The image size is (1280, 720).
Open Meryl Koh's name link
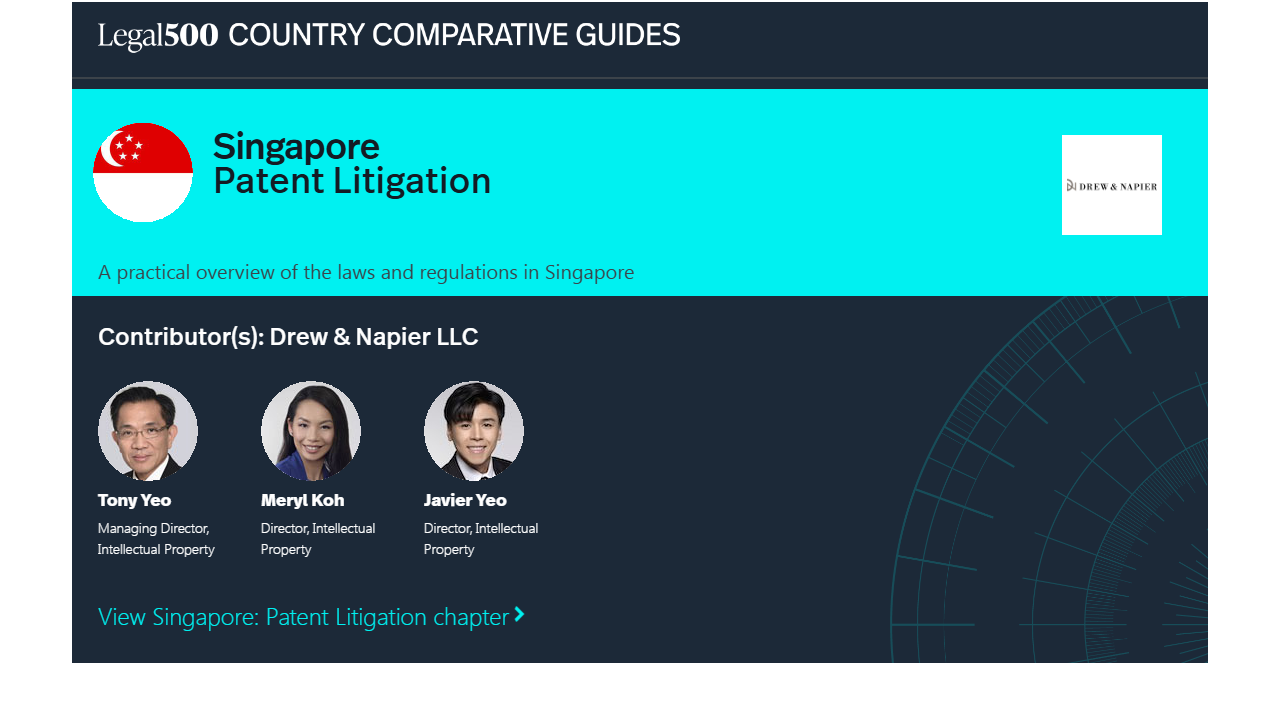(x=302, y=500)
